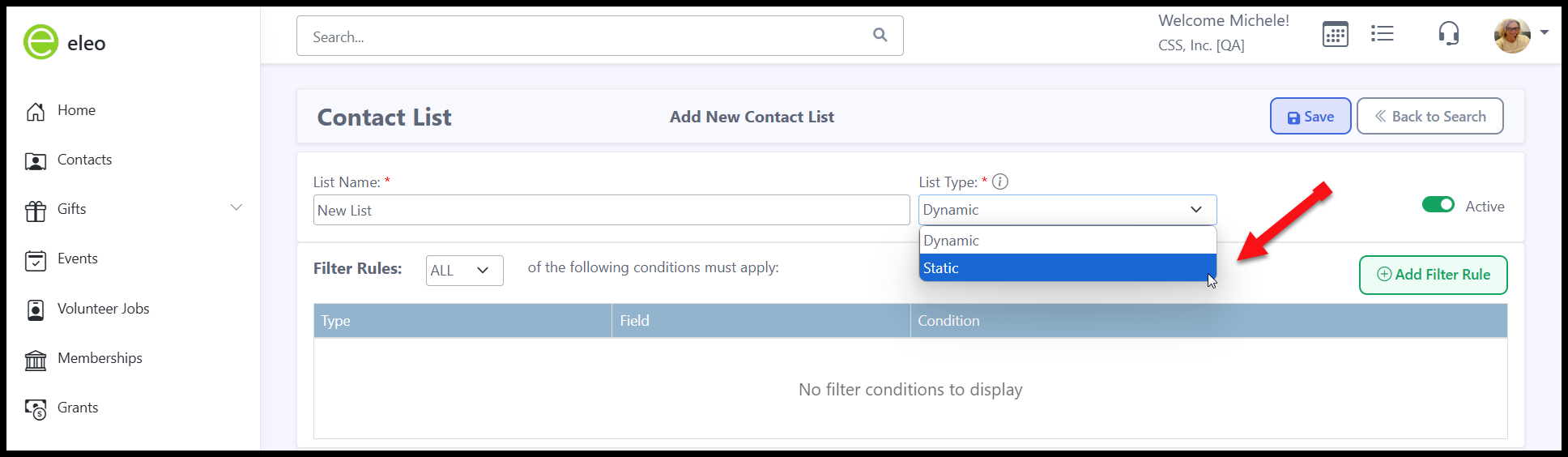This screenshot has height=457, width=1568.
Task: Expand the Gifts menu chevron
Action: pyautogui.click(x=236, y=207)
